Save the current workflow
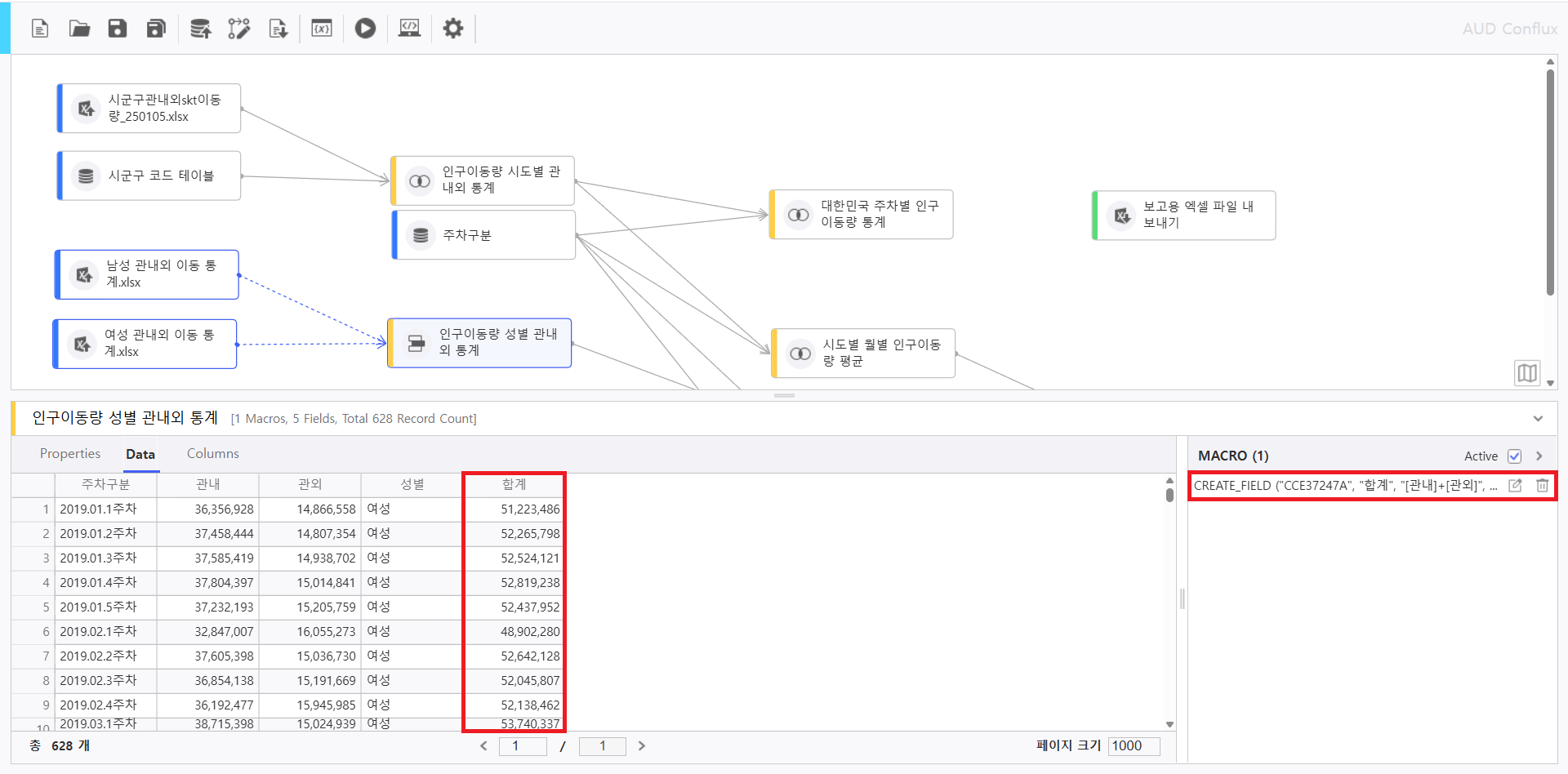 click(118, 29)
